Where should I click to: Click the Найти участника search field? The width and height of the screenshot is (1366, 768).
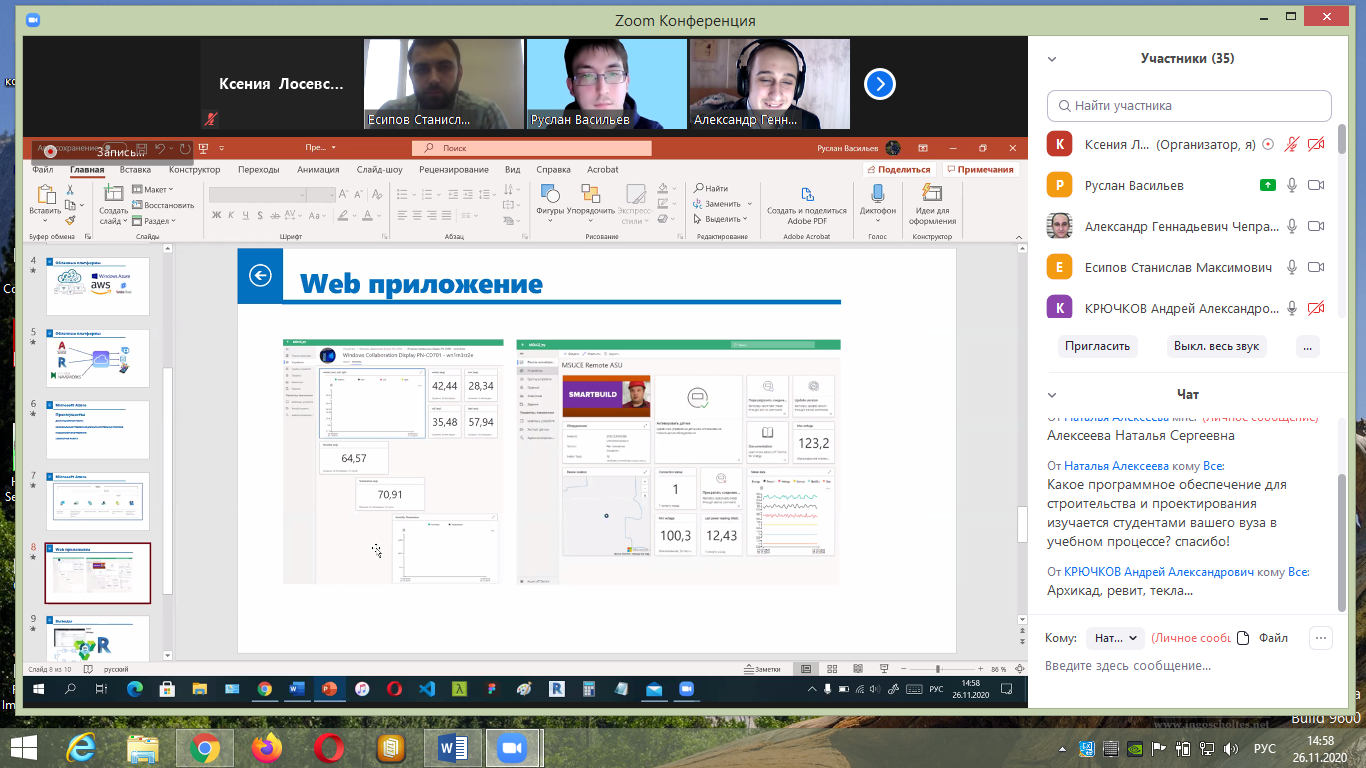1189,105
